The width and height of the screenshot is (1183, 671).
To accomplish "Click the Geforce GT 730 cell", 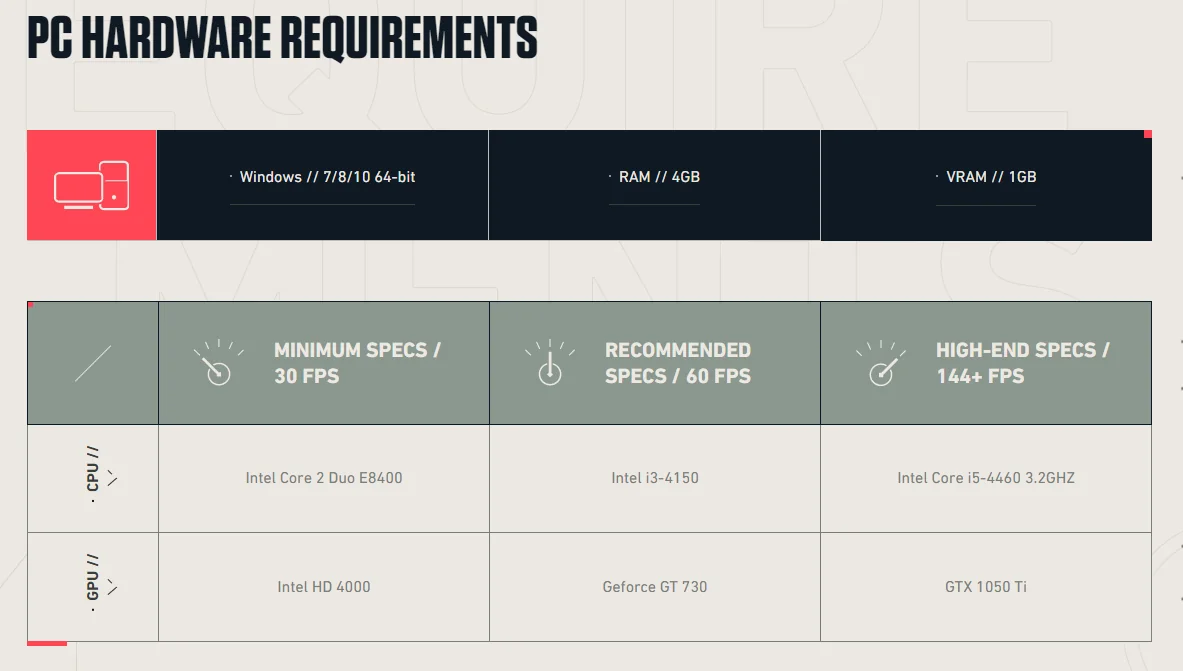I will click(x=655, y=587).
